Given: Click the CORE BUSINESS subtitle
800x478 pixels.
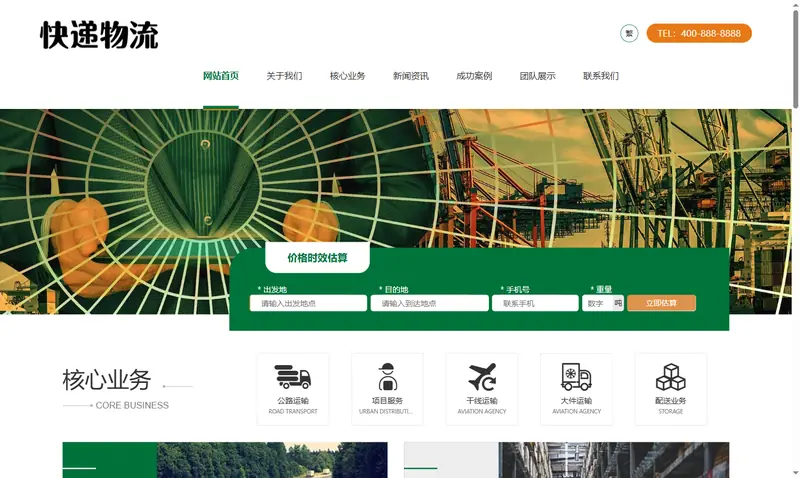Looking at the screenshot, I should (132, 406).
